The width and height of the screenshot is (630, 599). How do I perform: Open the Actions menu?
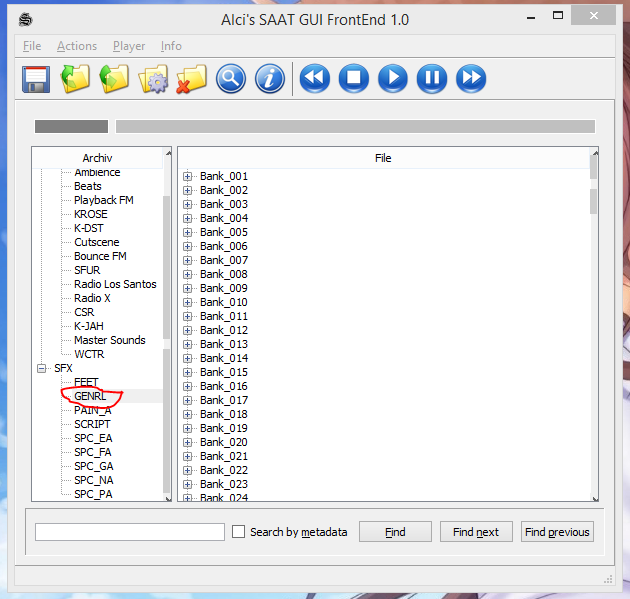(x=77, y=46)
